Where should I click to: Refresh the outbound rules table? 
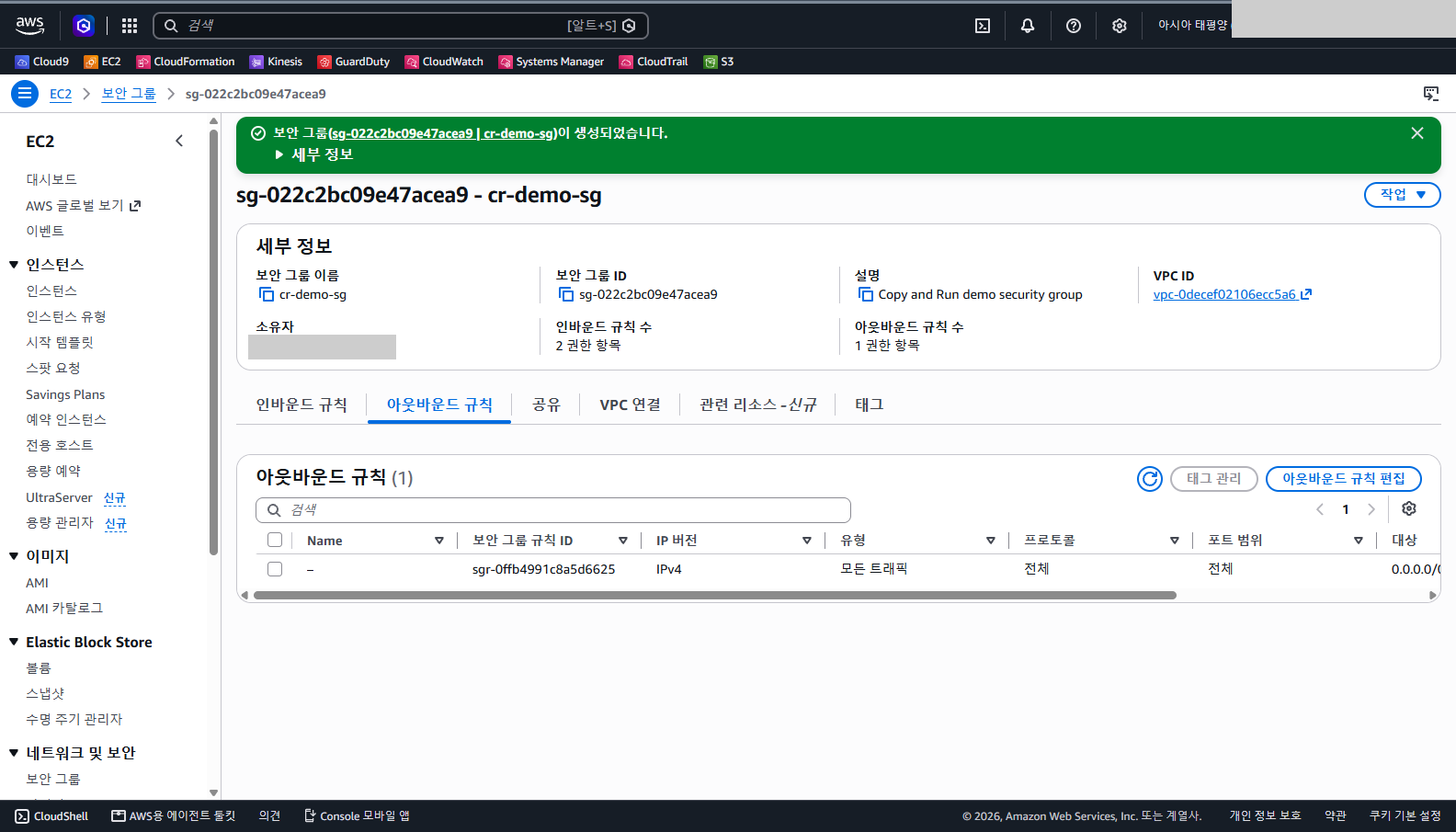(1150, 479)
